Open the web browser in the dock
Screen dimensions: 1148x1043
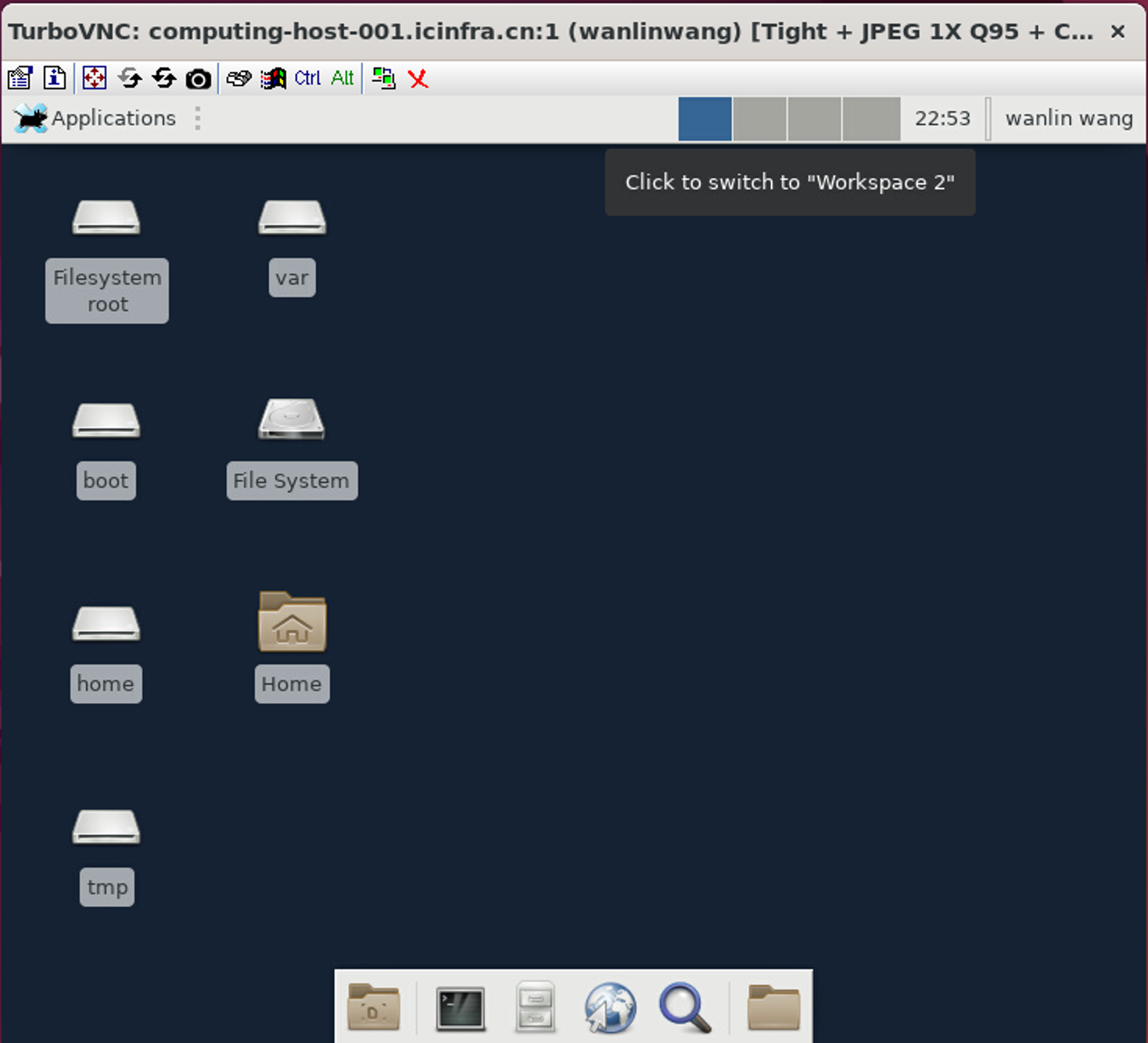[x=610, y=1008]
